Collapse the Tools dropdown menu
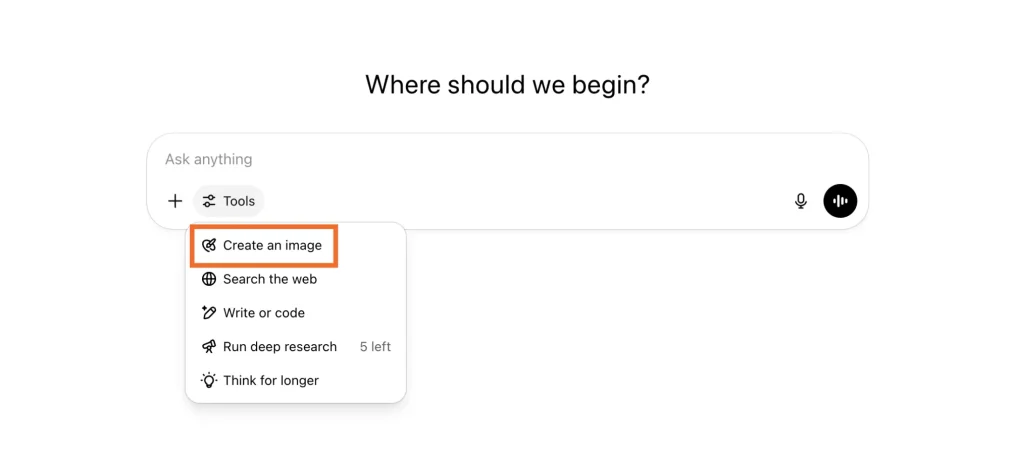 point(229,201)
